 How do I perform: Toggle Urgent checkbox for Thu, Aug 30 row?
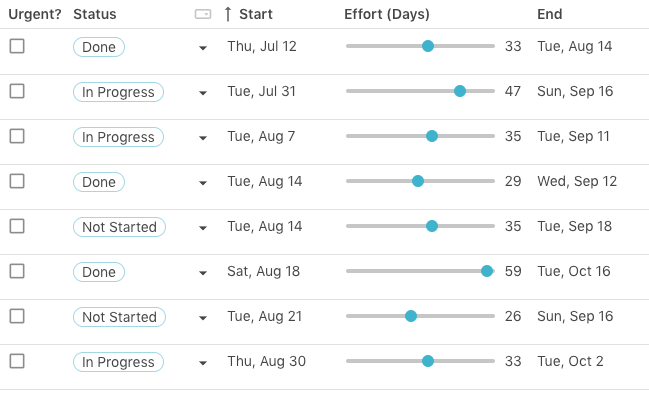[x=17, y=361]
